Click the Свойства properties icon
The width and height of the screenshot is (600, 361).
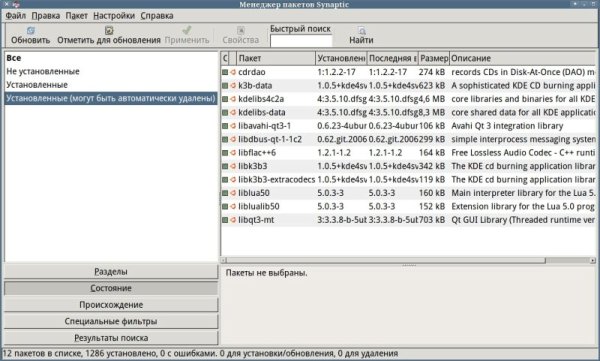tap(240, 30)
